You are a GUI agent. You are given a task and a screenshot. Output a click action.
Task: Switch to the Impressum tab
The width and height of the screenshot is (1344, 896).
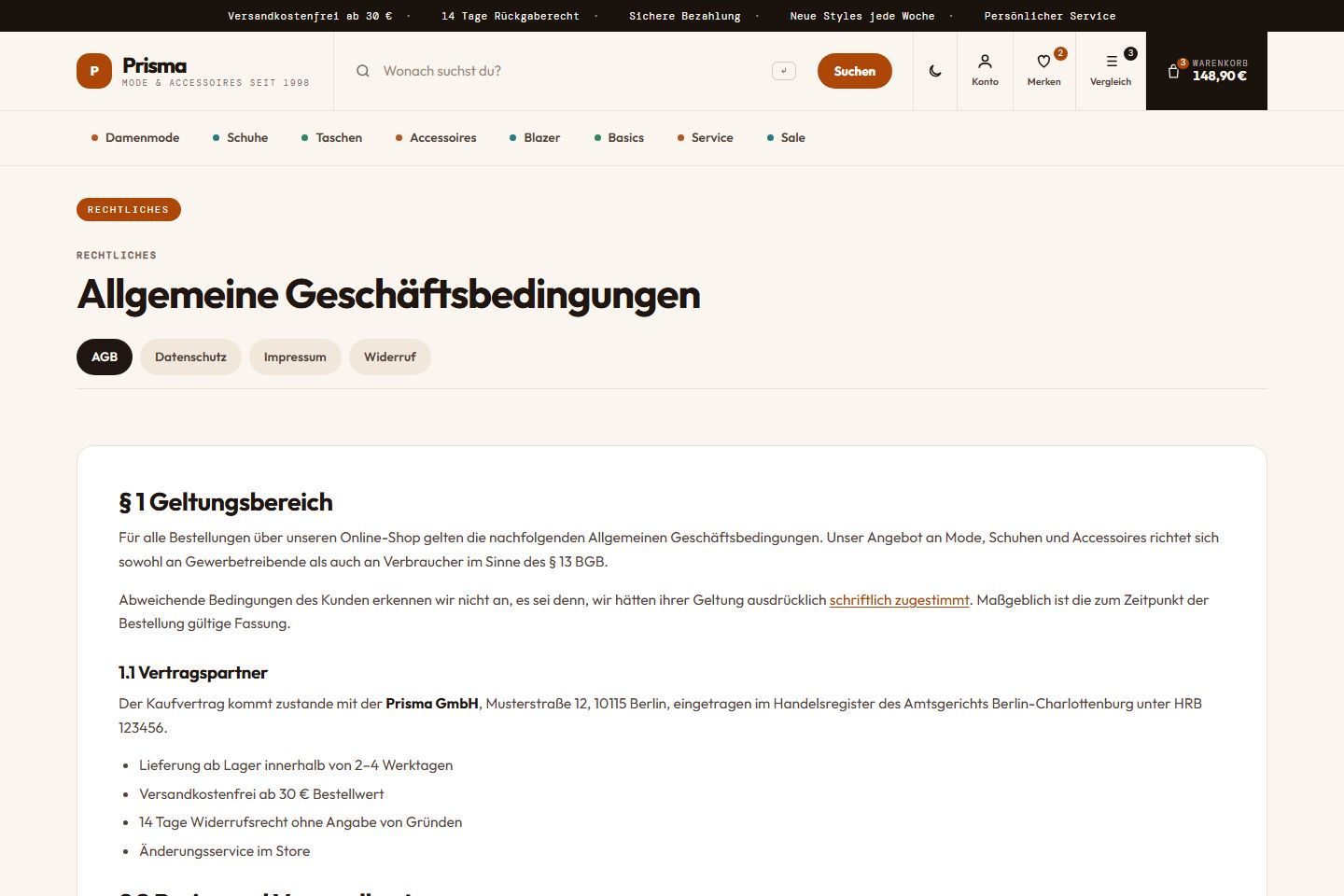pyautogui.click(x=295, y=357)
